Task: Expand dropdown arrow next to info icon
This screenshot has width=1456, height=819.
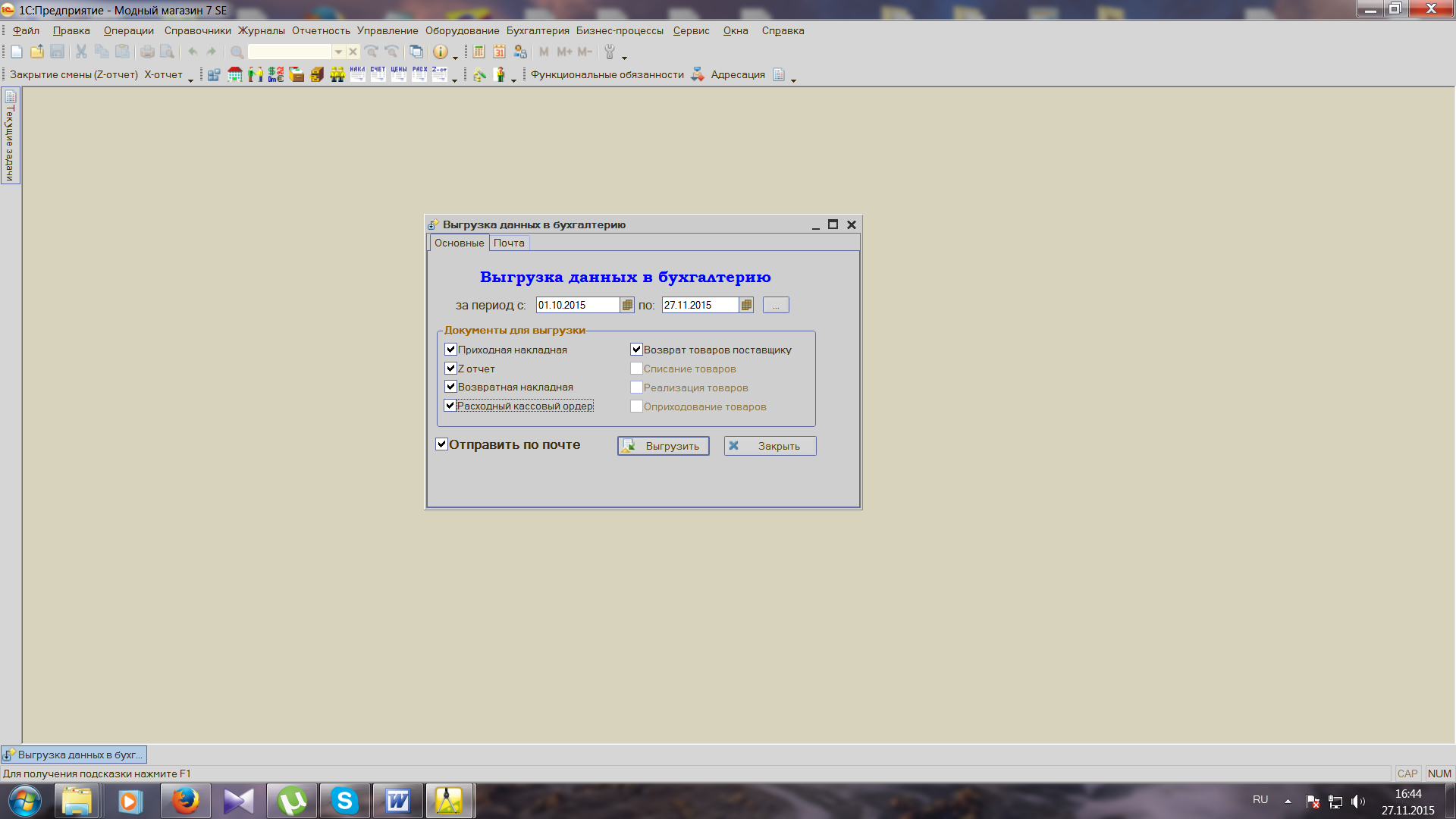Action: coord(455,57)
